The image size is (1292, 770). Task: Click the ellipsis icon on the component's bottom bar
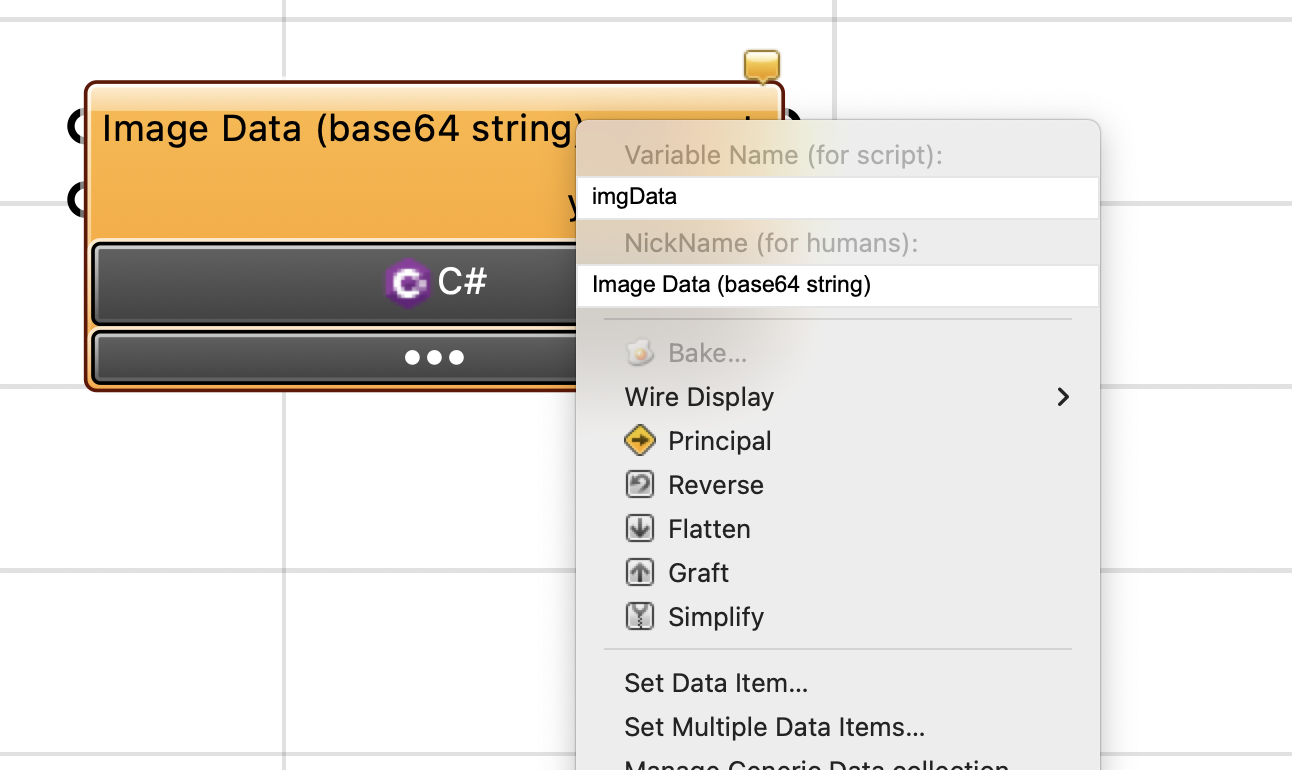pos(435,356)
